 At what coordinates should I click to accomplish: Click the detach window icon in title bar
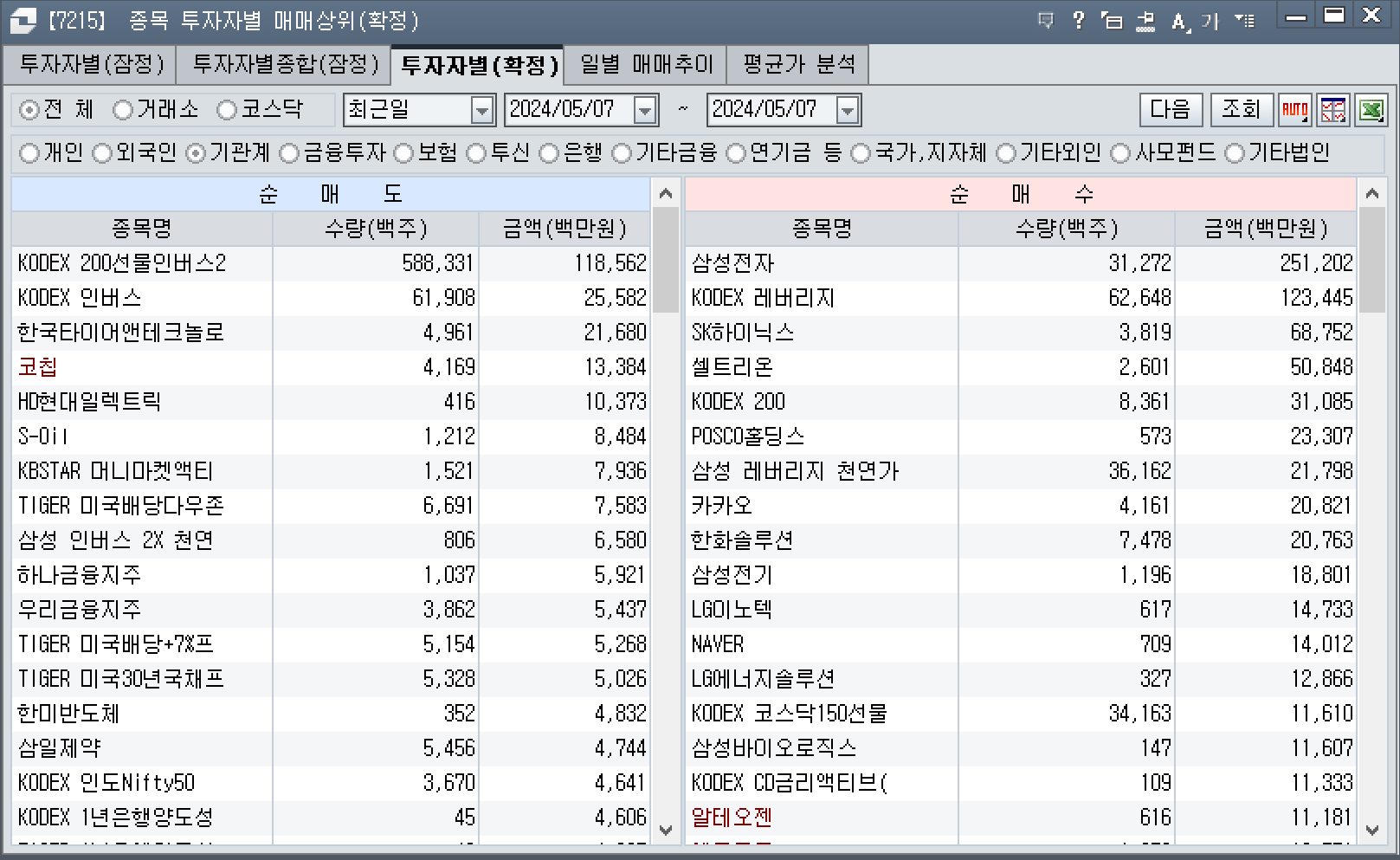point(1112,20)
